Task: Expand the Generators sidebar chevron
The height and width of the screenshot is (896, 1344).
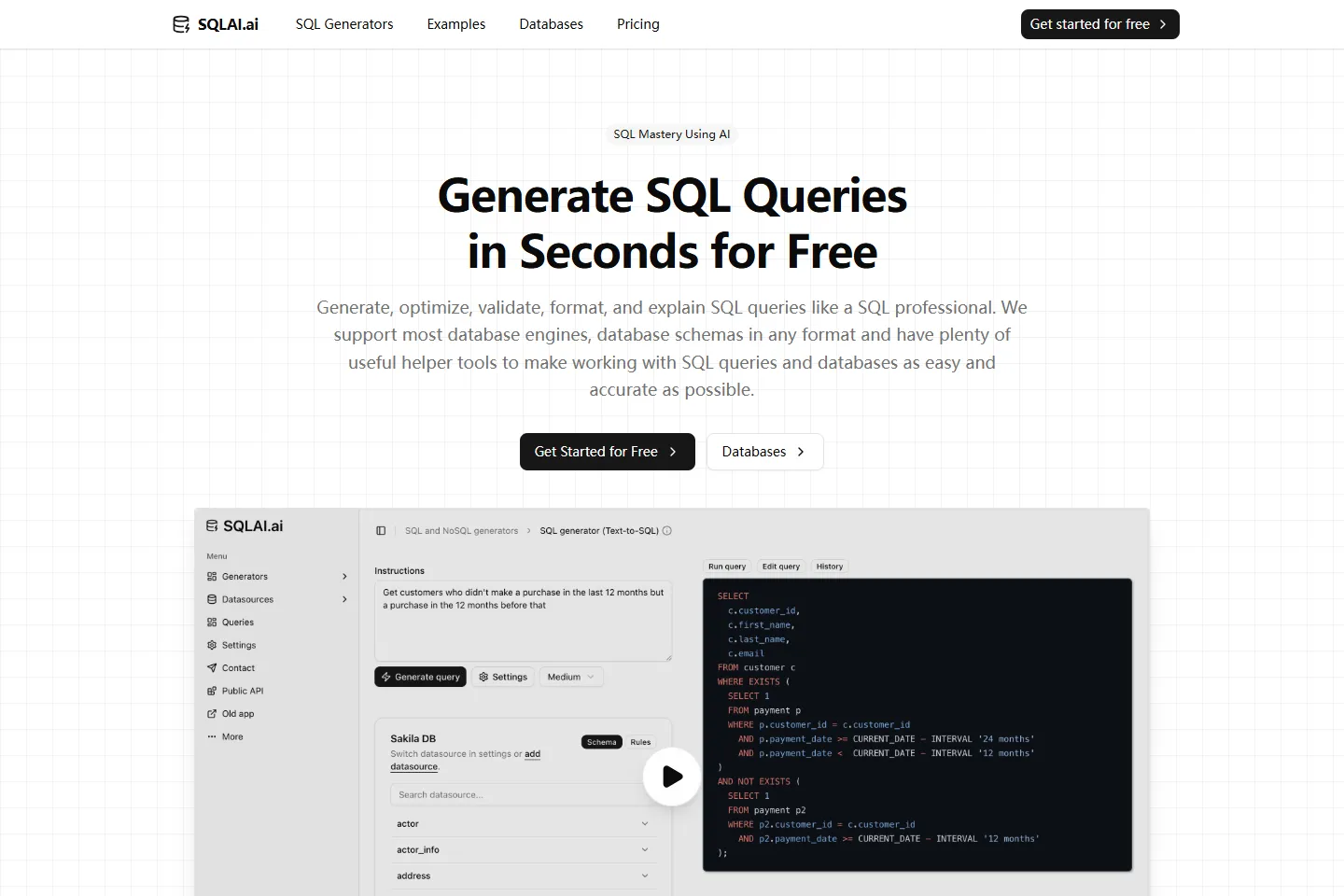Action: coord(344,577)
